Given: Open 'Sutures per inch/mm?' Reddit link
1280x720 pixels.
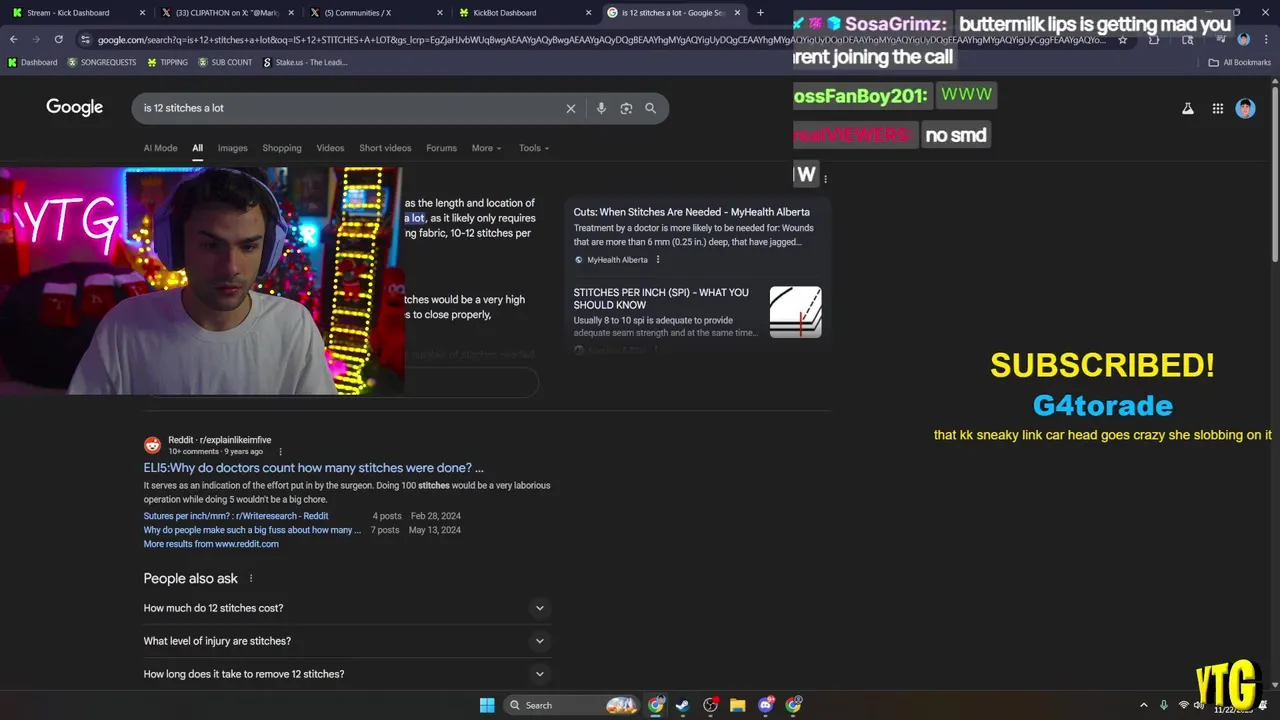Looking at the screenshot, I should [236, 516].
